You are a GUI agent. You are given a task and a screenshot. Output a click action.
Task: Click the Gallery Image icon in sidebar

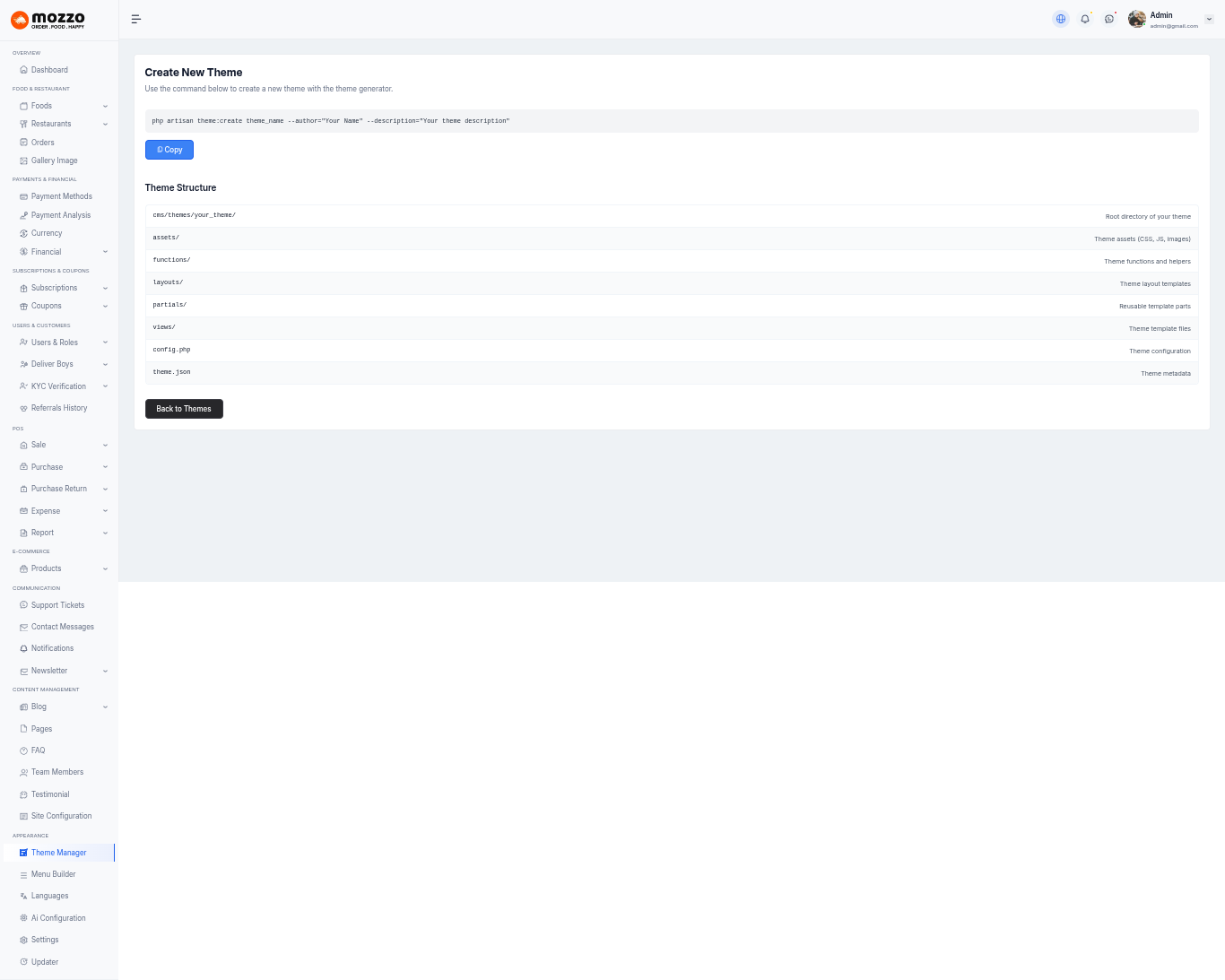click(x=23, y=160)
